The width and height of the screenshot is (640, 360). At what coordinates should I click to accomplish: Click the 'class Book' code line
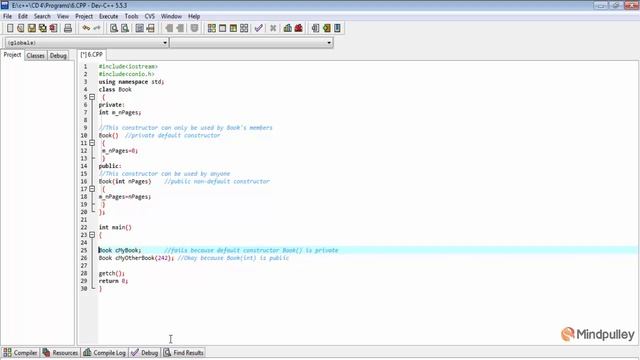click(x=115, y=89)
